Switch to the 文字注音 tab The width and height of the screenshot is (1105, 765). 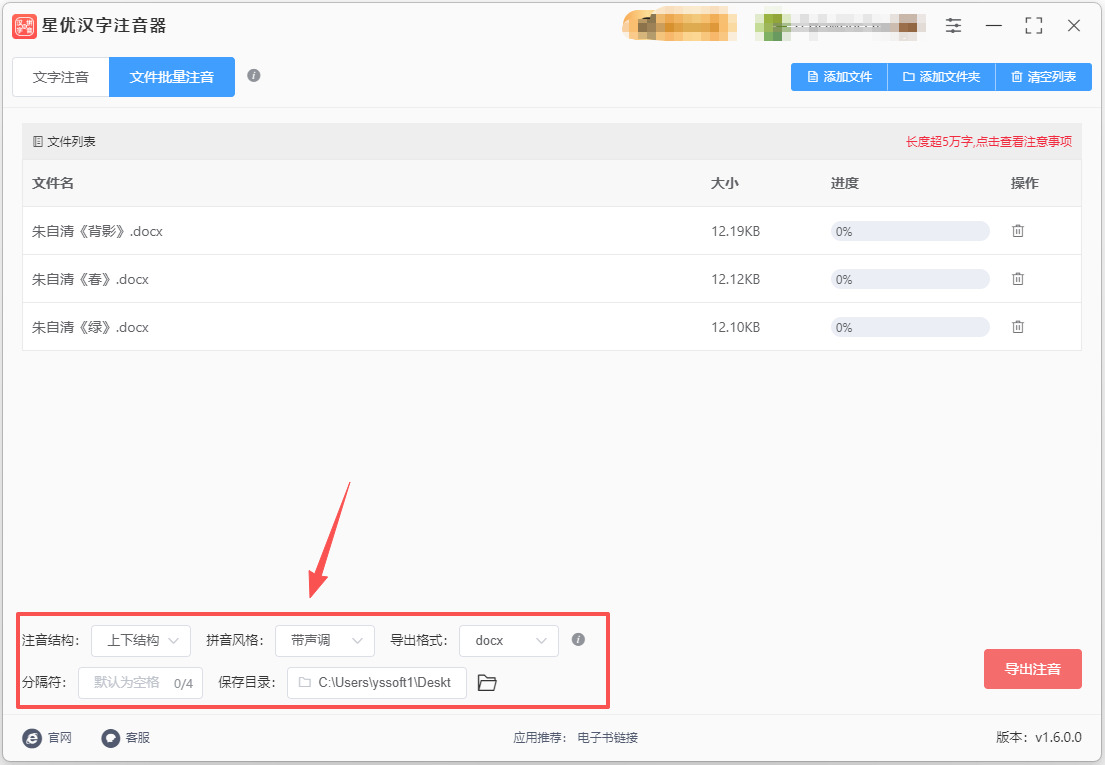(x=61, y=77)
